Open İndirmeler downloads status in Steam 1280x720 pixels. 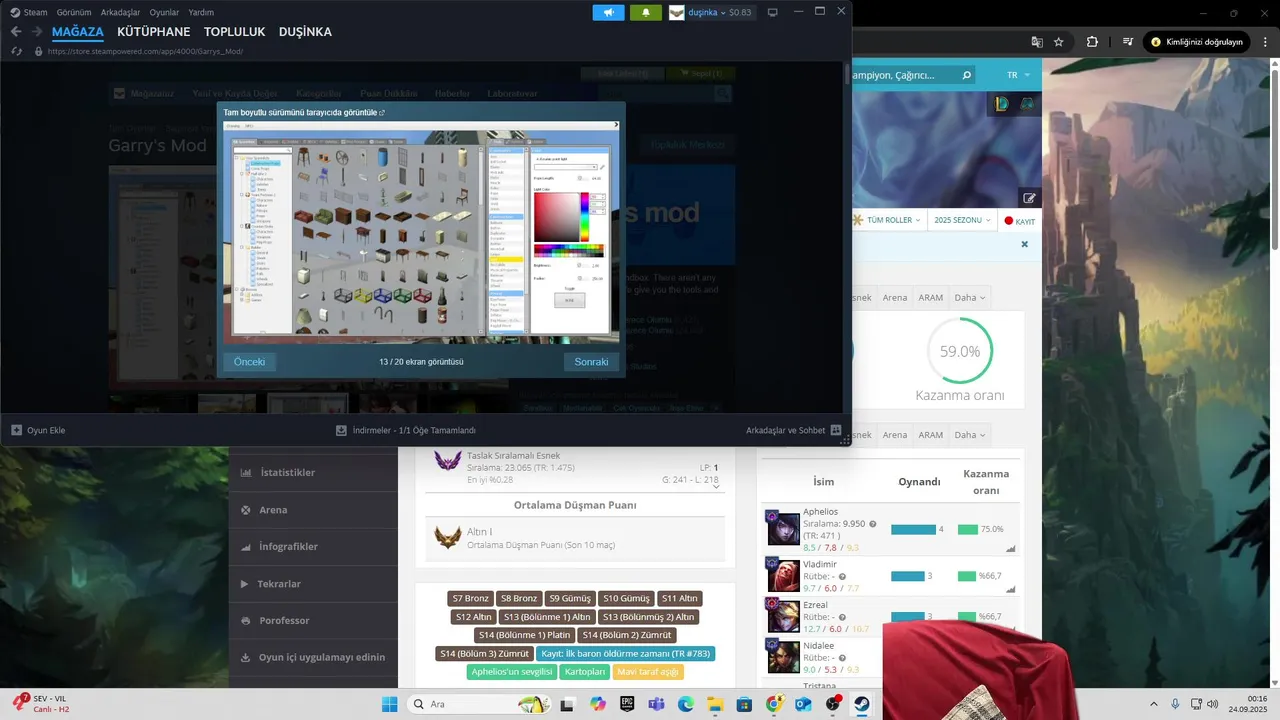point(406,430)
